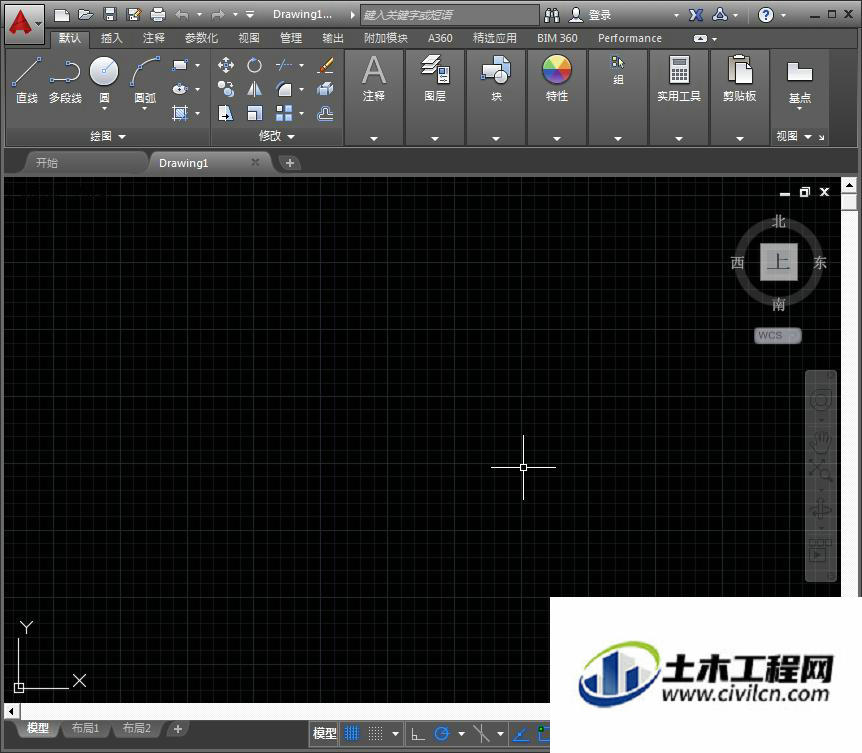Select the Trim tool in Modify panel
Image resolution: width=862 pixels, height=753 pixels.
pos(284,65)
